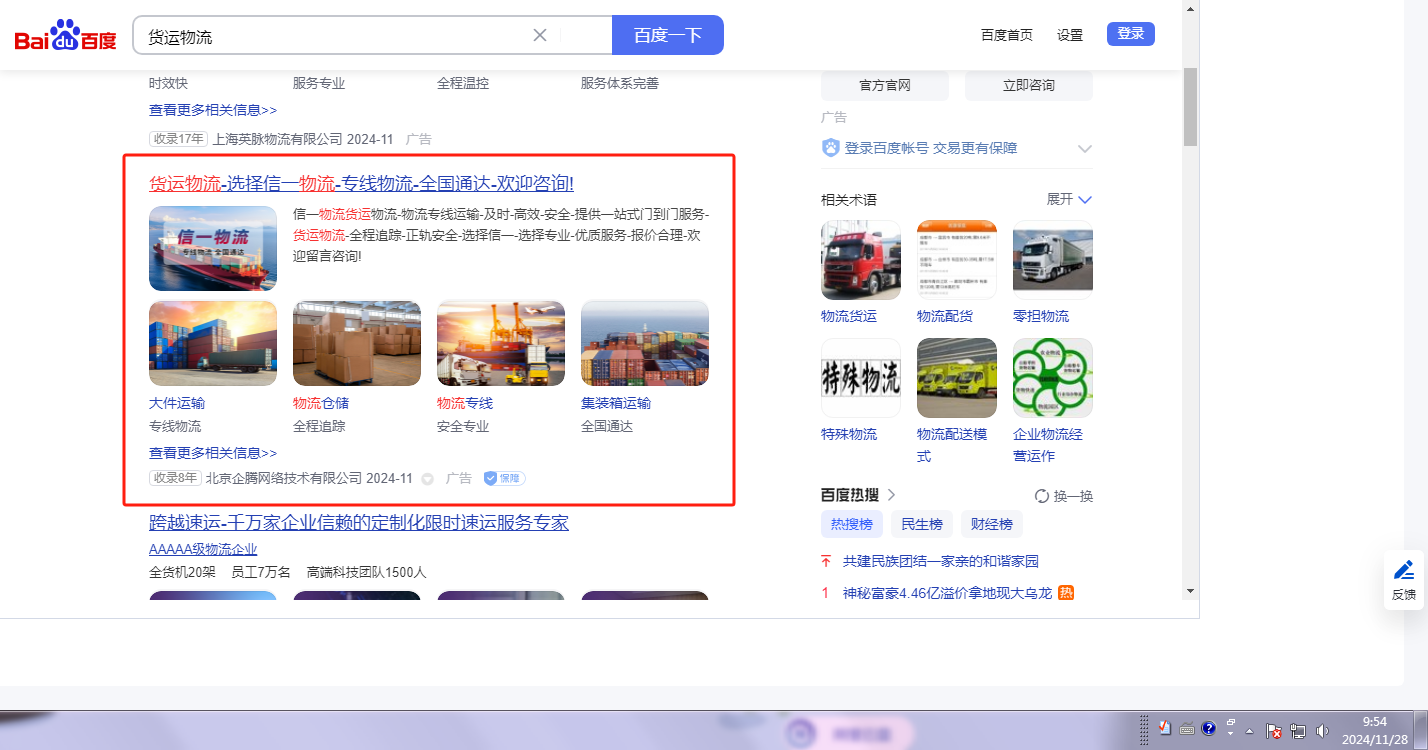Click the blue help question mark tray icon
This screenshot has height=750, width=1428.
tap(1208, 728)
